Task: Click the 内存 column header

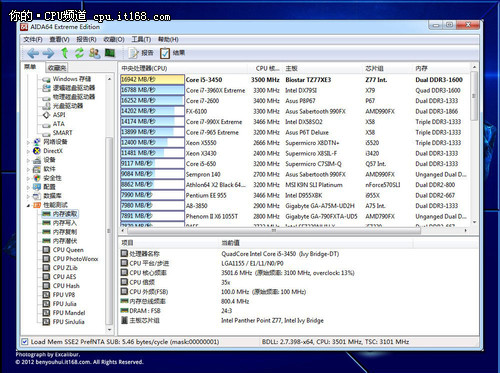Action: (441, 68)
